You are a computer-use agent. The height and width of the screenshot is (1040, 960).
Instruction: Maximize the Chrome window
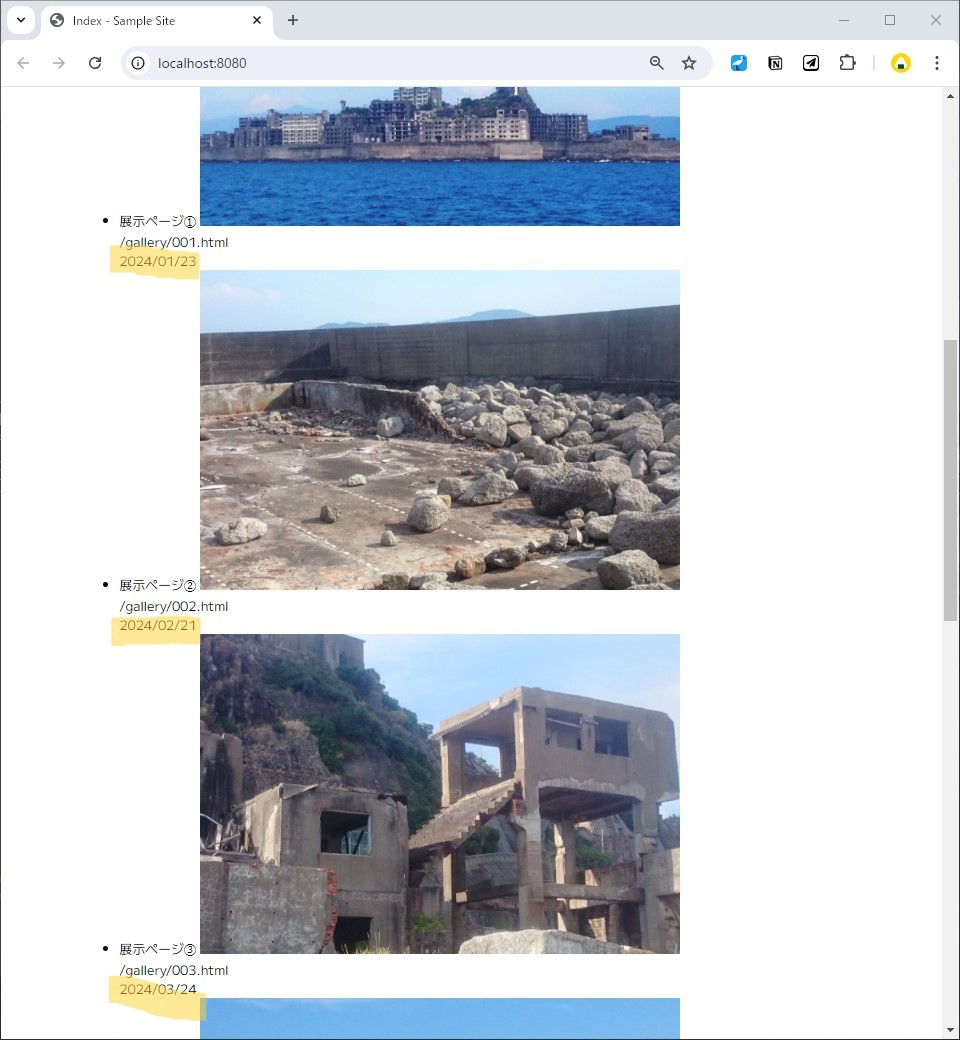890,21
